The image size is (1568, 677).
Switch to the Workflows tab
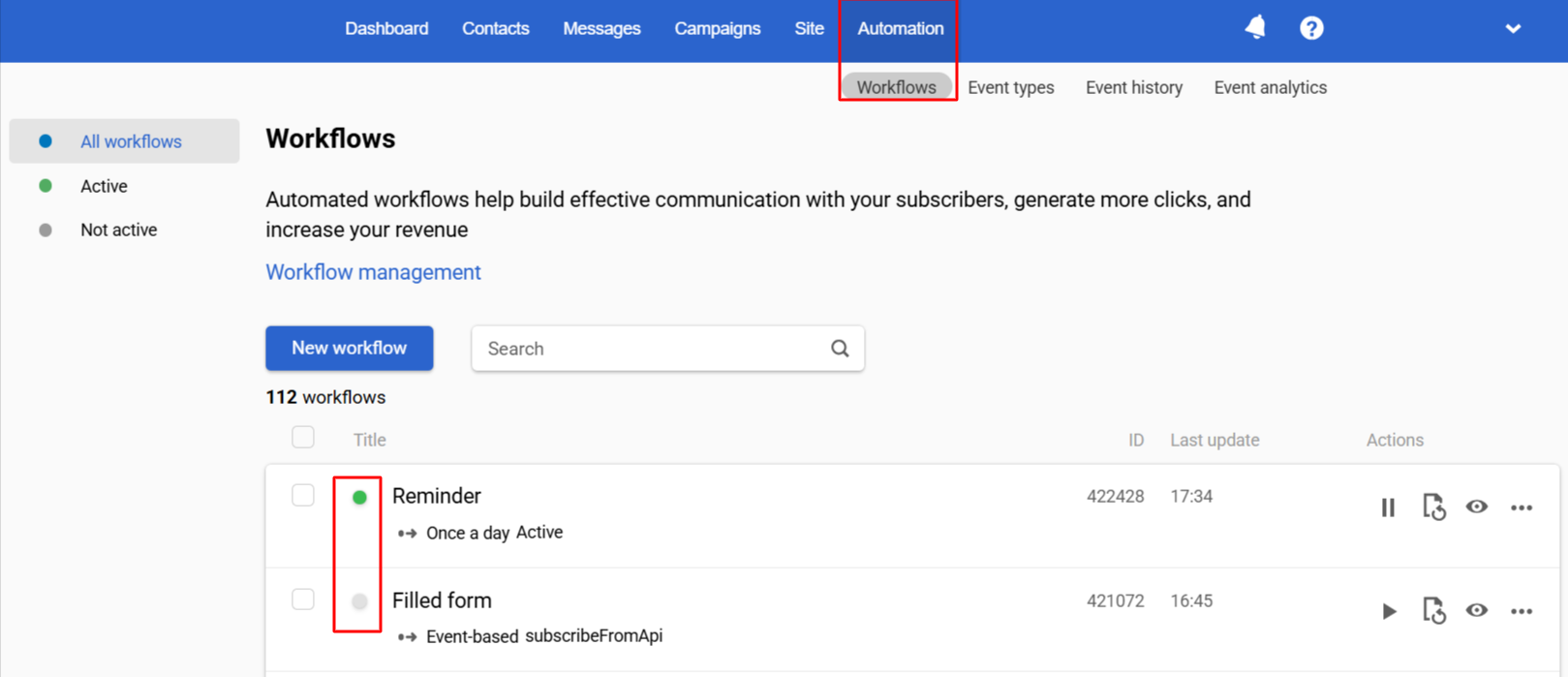[x=896, y=87]
